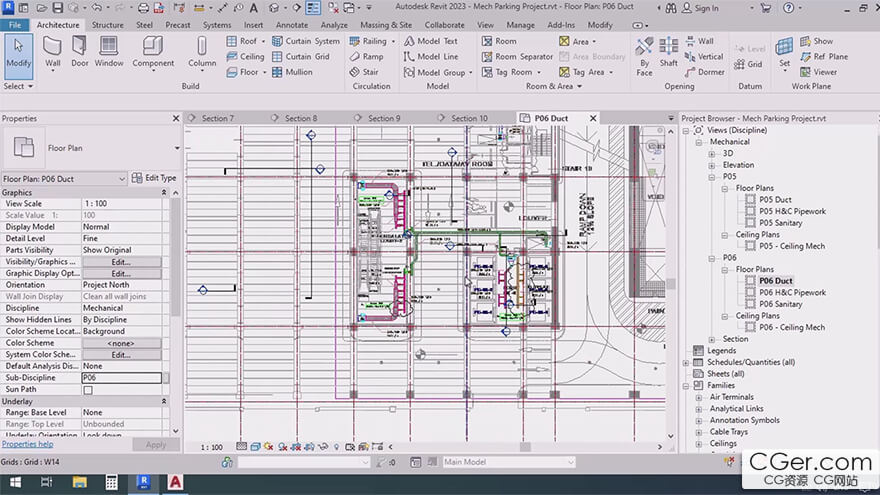
Task: Open P05 H&C Pipework floor plan
Action: click(792, 212)
